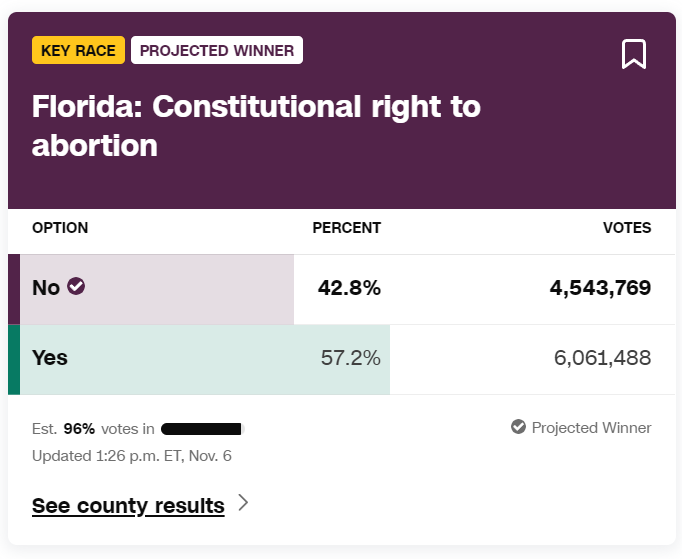
Task: Click the Projected Winner legend checkmark icon
Action: [x=518, y=427]
